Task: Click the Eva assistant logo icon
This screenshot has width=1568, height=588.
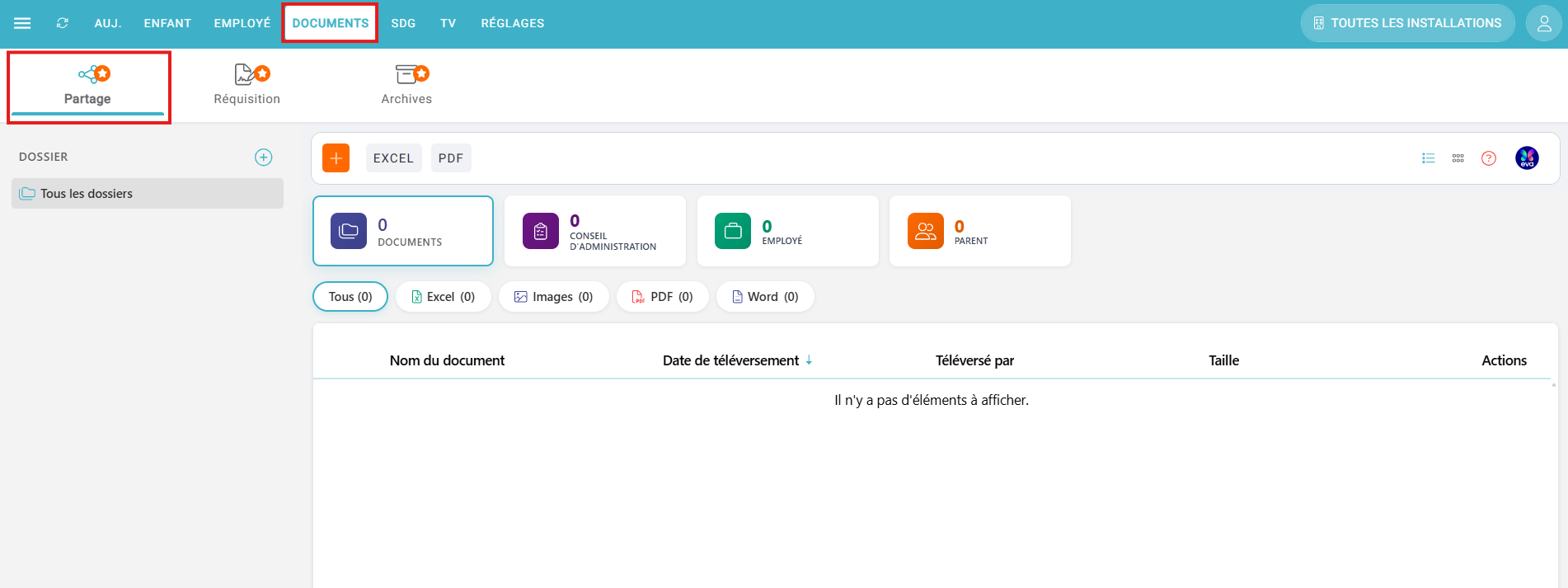Action: [1526, 158]
